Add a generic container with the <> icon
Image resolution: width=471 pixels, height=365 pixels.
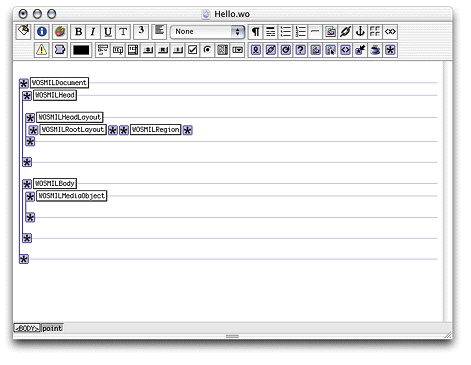tap(345, 50)
